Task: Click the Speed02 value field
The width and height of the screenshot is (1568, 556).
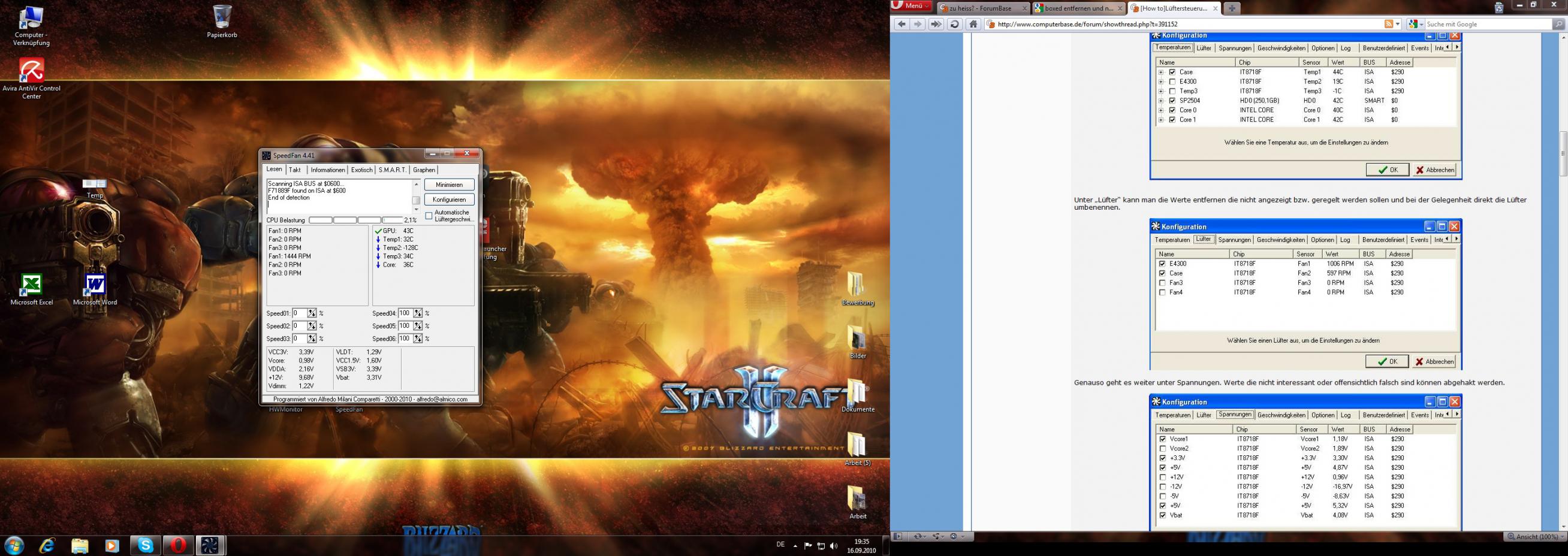Action: coord(299,326)
